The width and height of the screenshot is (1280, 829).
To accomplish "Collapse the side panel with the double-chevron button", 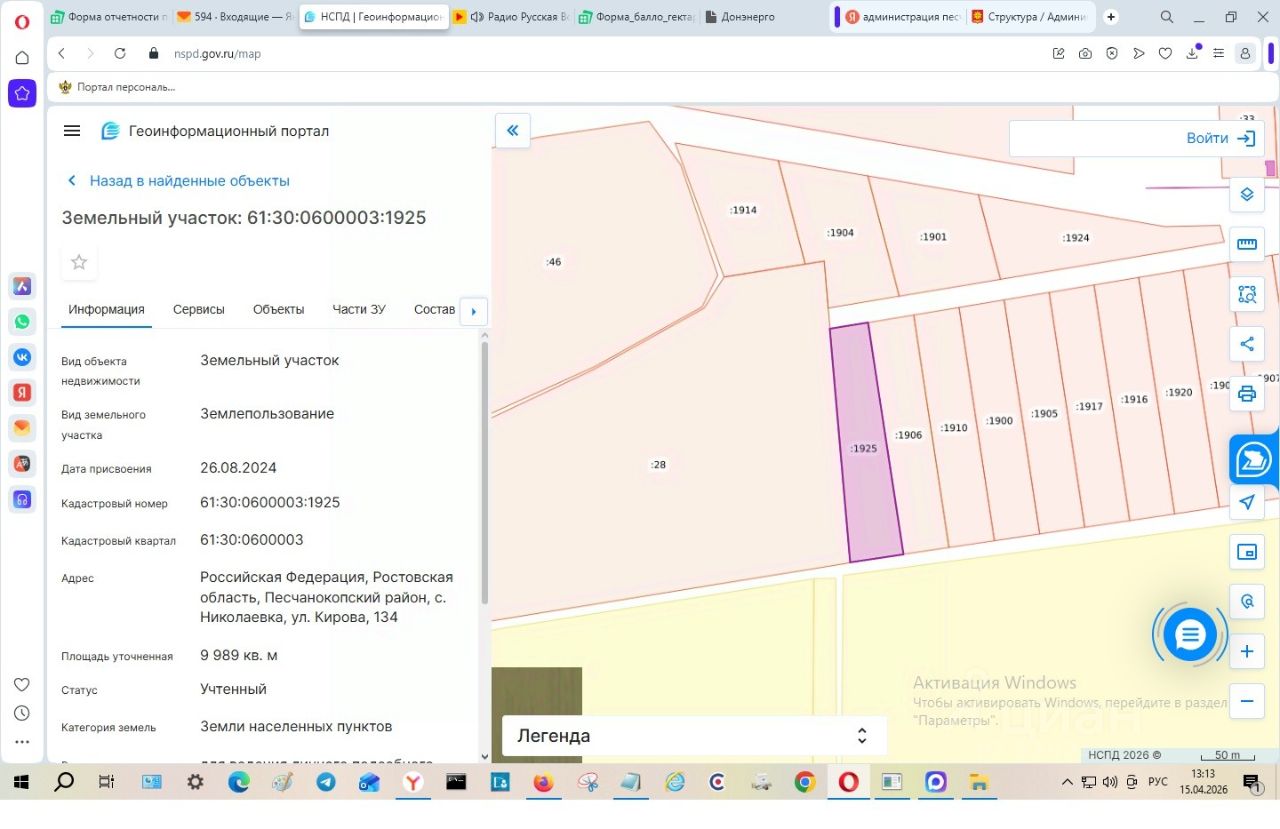I will (513, 130).
